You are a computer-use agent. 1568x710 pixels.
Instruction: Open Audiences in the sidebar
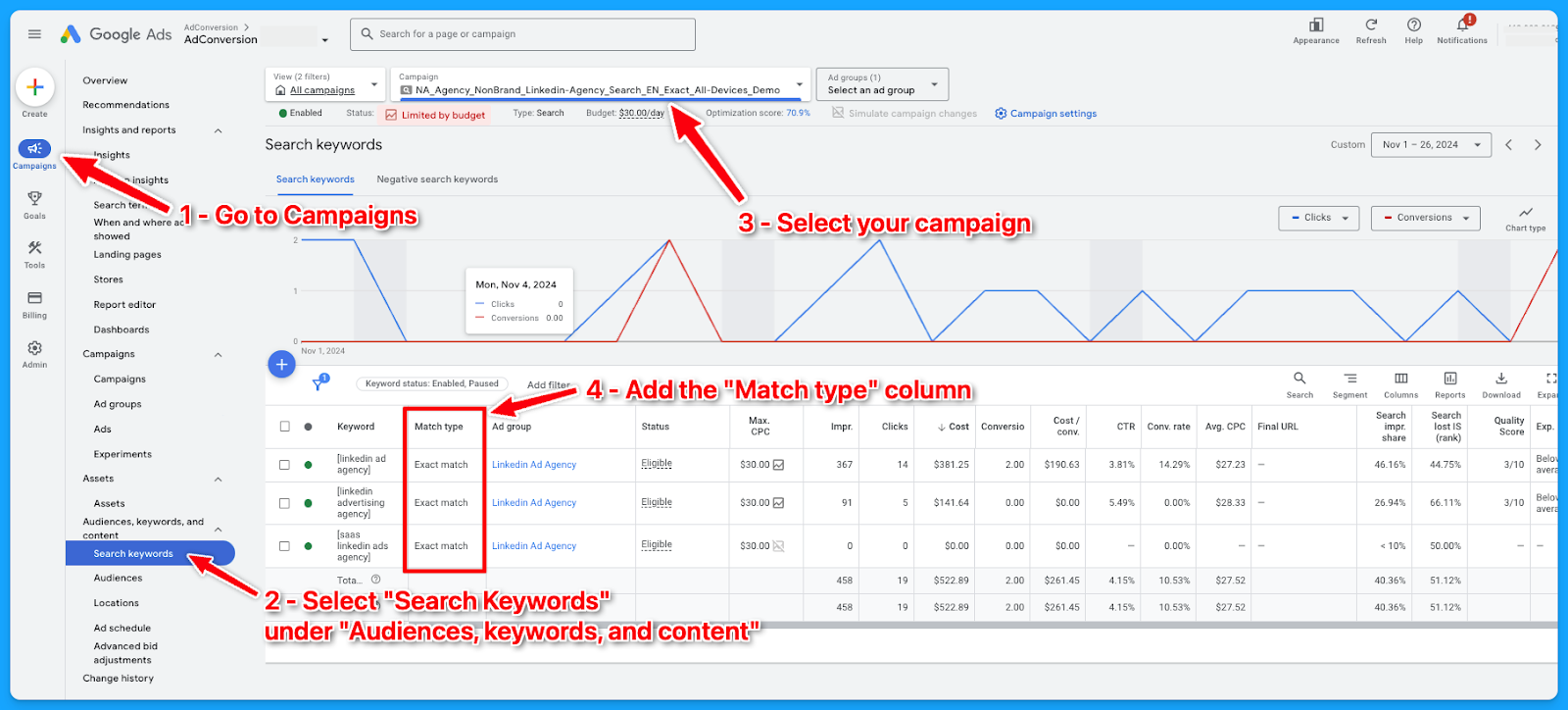click(118, 579)
